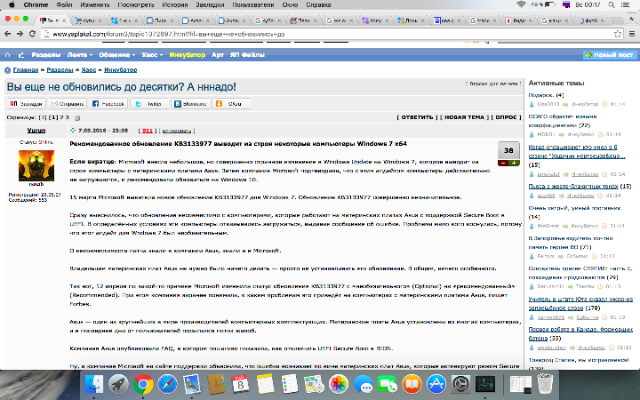This screenshot has height=400, width=640.
Task: Open Арт in the blue navbar
Action: 218,55
